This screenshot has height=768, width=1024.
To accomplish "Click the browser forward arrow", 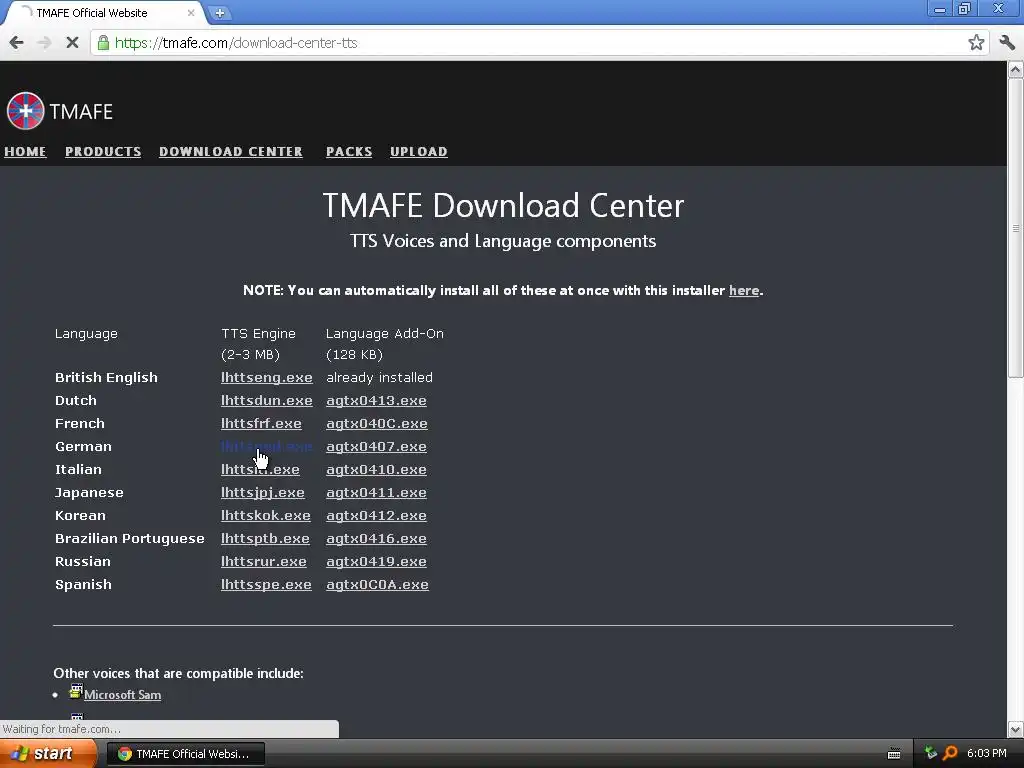I will pyautogui.click(x=44, y=43).
